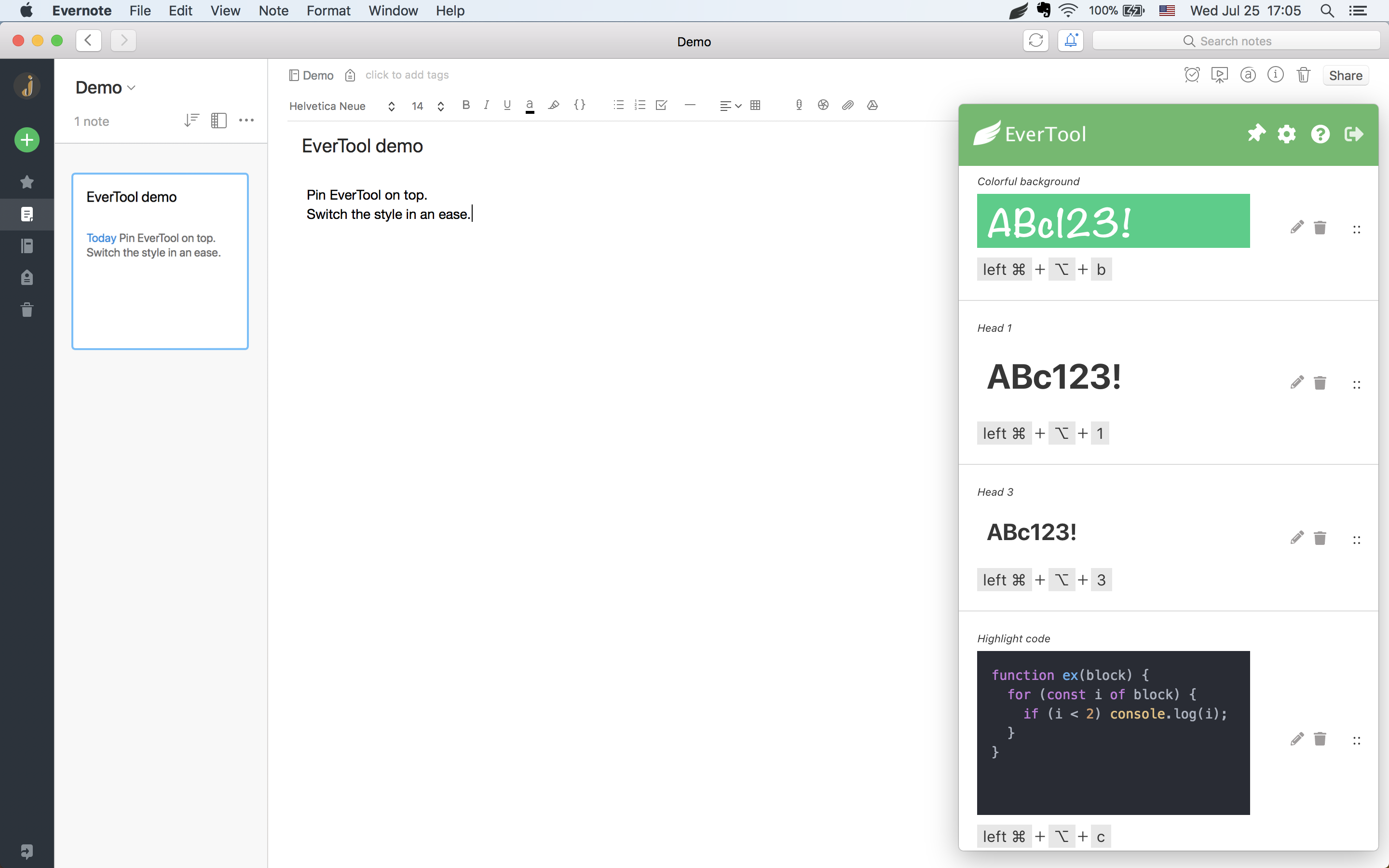The height and width of the screenshot is (868, 1389).
Task: Open the text alignment dropdown
Action: pos(730,106)
